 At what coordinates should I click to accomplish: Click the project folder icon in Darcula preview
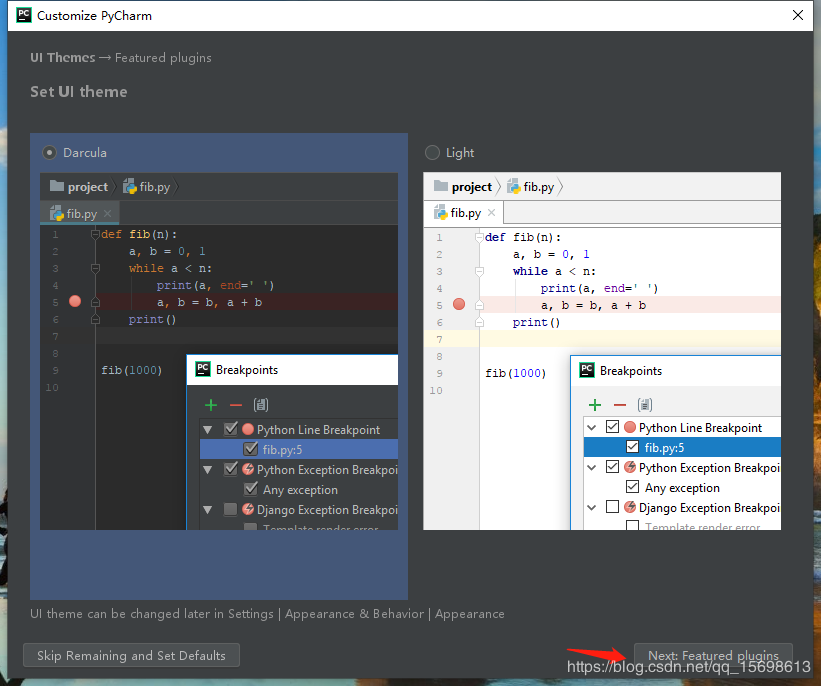[x=57, y=186]
